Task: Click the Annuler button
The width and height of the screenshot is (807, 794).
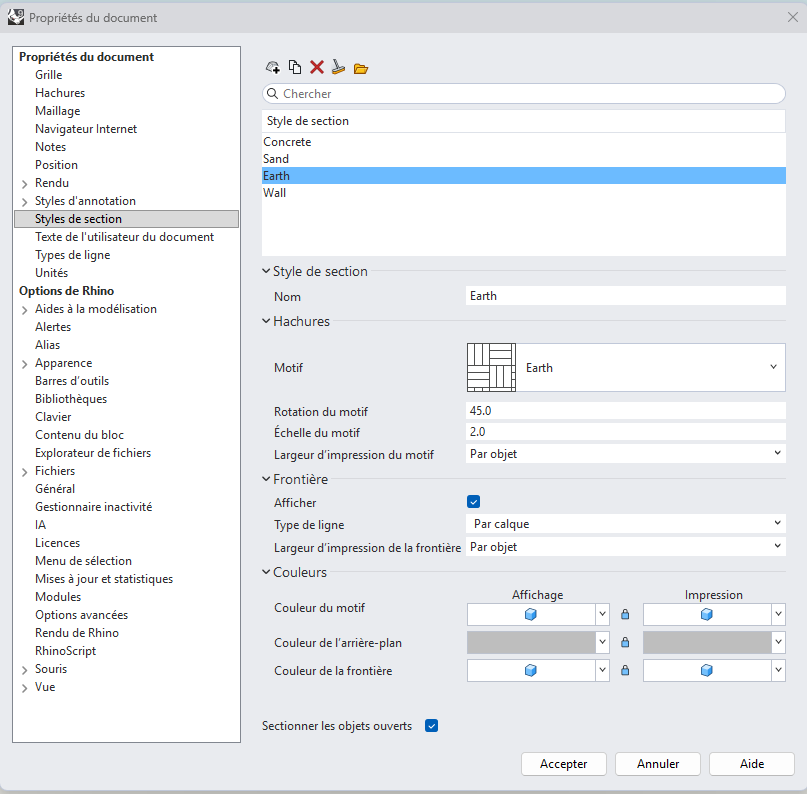Action: point(658,764)
